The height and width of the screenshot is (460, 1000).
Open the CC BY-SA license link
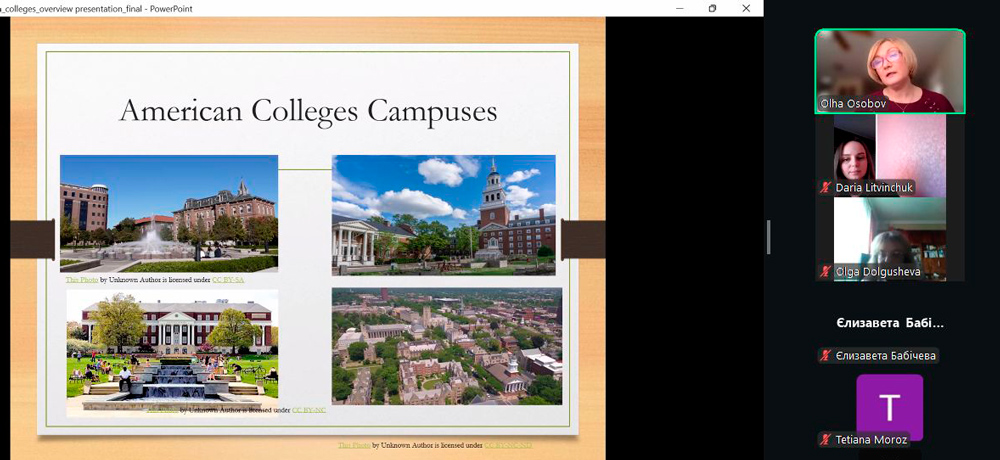coord(228,280)
